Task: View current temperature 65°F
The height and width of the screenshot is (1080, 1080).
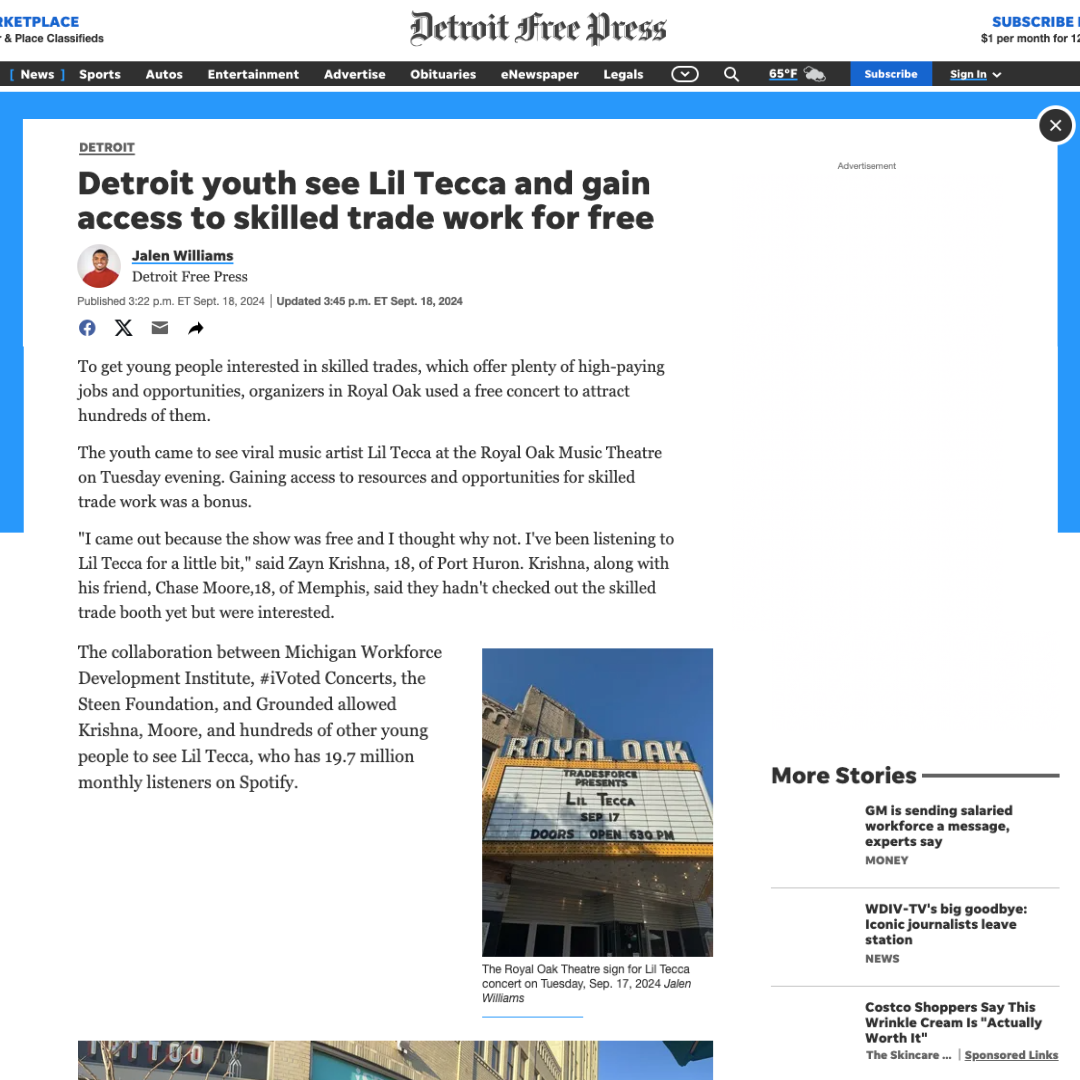Action: (x=782, y=74)
